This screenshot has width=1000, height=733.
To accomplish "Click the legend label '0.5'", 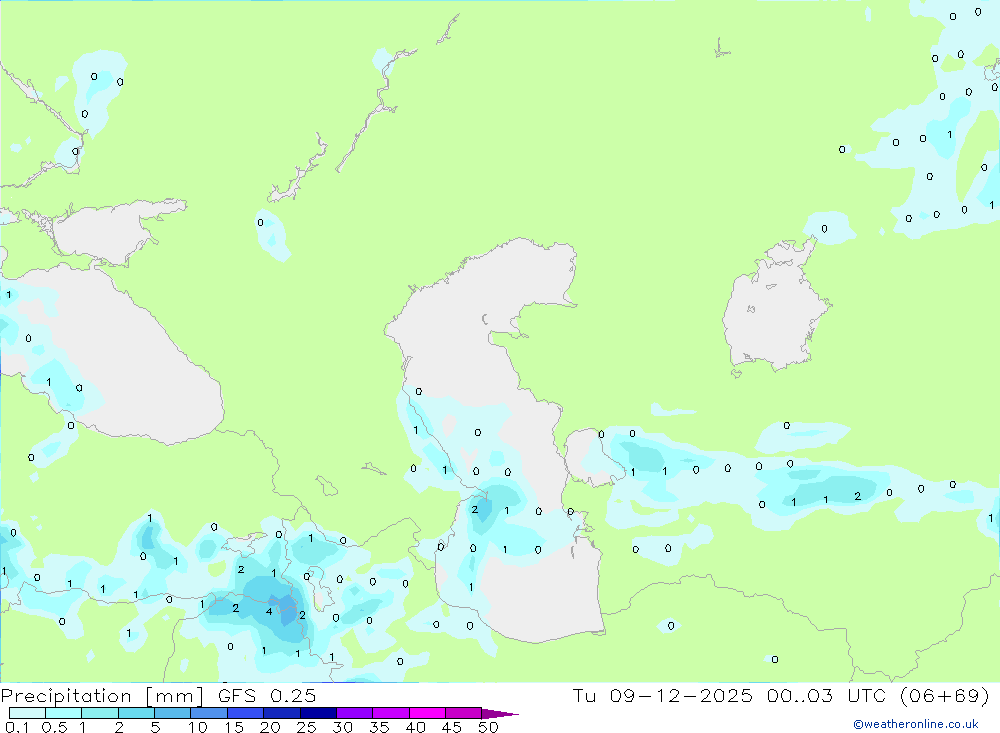I will tap(54, 727).
